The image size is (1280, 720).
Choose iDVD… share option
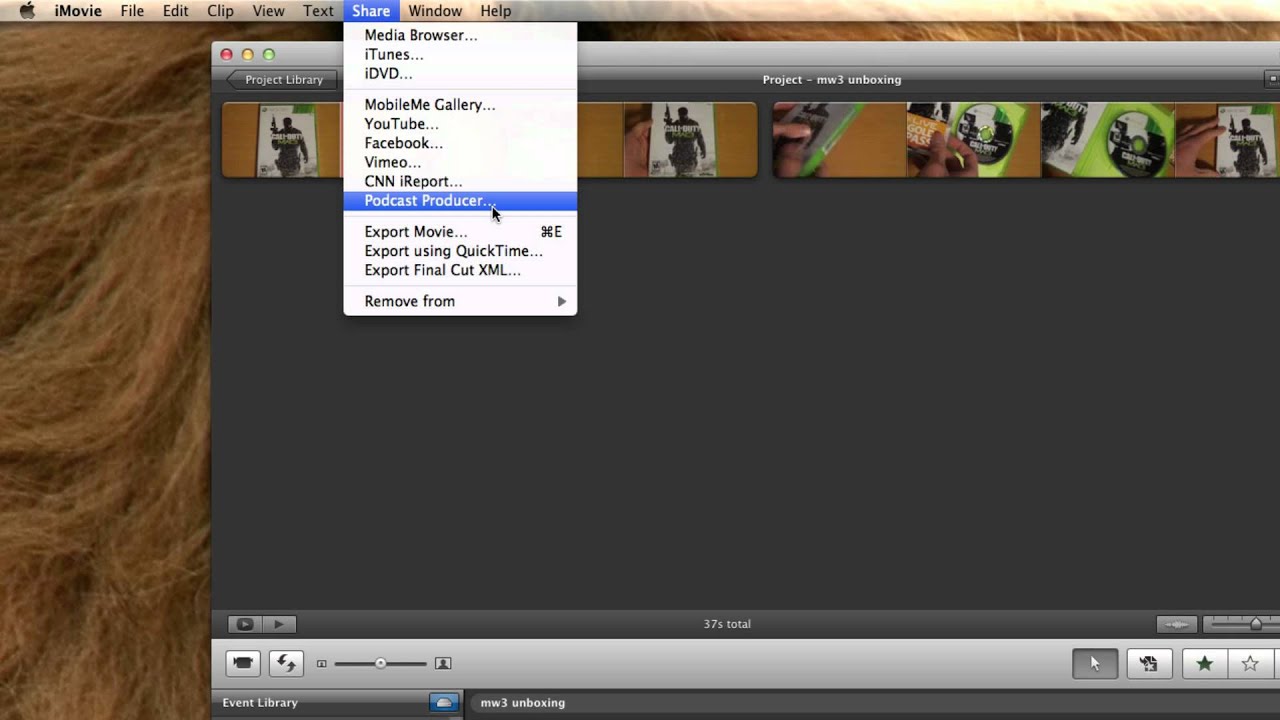(460, 73)
